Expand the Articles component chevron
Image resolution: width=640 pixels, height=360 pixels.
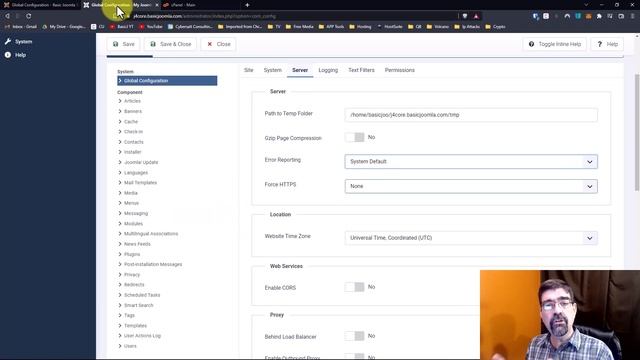tap(120, 101)
